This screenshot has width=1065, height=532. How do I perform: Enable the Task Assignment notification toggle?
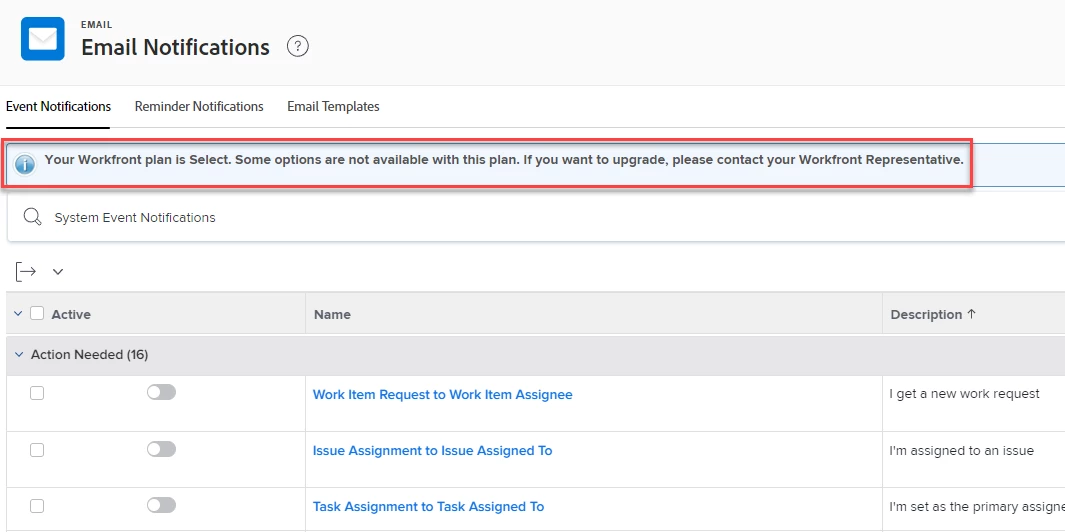161,505
